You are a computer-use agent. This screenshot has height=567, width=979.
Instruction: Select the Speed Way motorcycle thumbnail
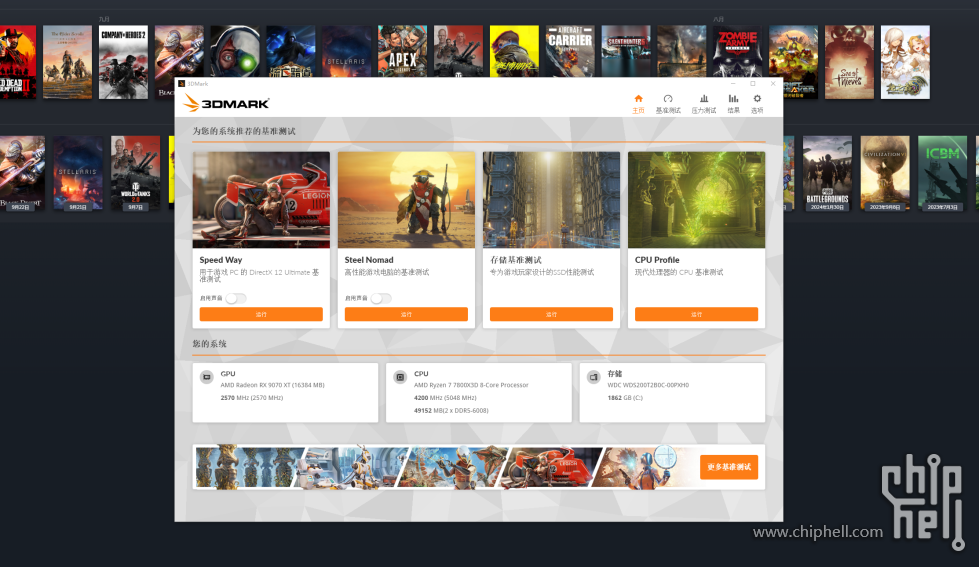point(261,199)
